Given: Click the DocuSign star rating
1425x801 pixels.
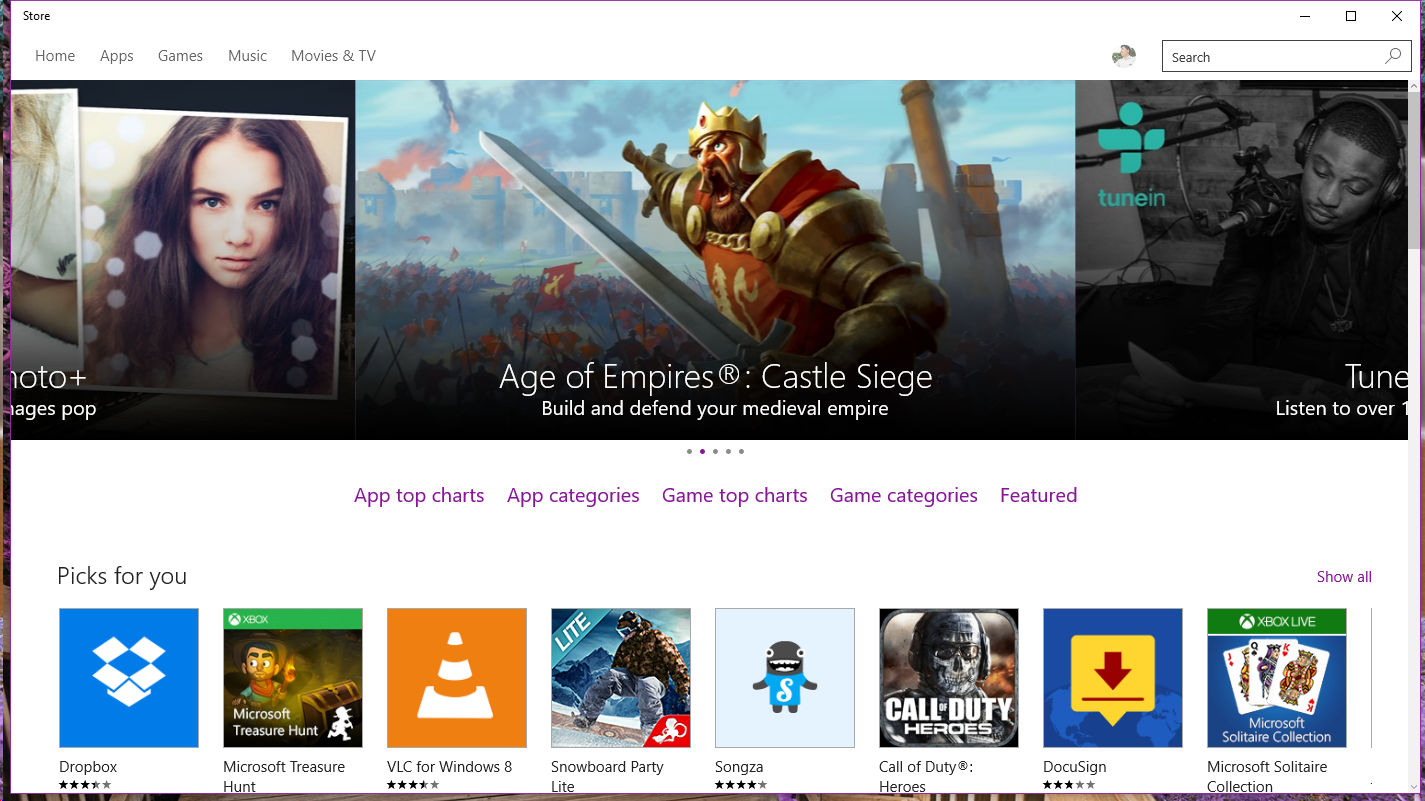Looking at the screenshot, I should tap(1069, 785).
